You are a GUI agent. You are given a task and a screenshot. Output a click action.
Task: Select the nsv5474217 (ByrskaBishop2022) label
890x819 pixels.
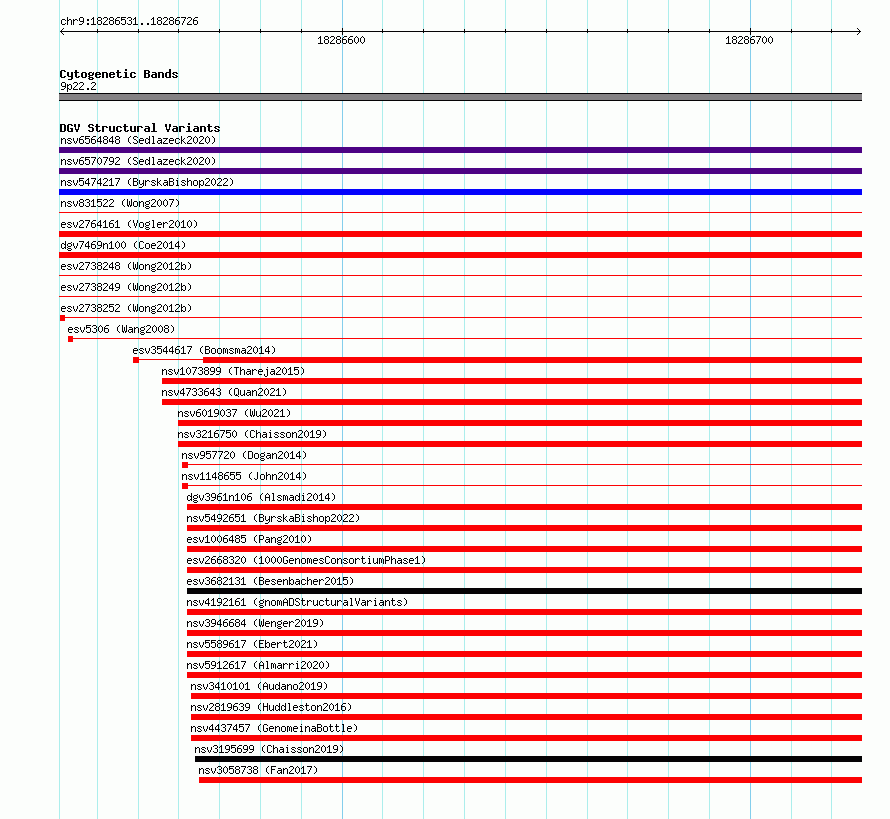pyautogui.click(x=147, y=182)
